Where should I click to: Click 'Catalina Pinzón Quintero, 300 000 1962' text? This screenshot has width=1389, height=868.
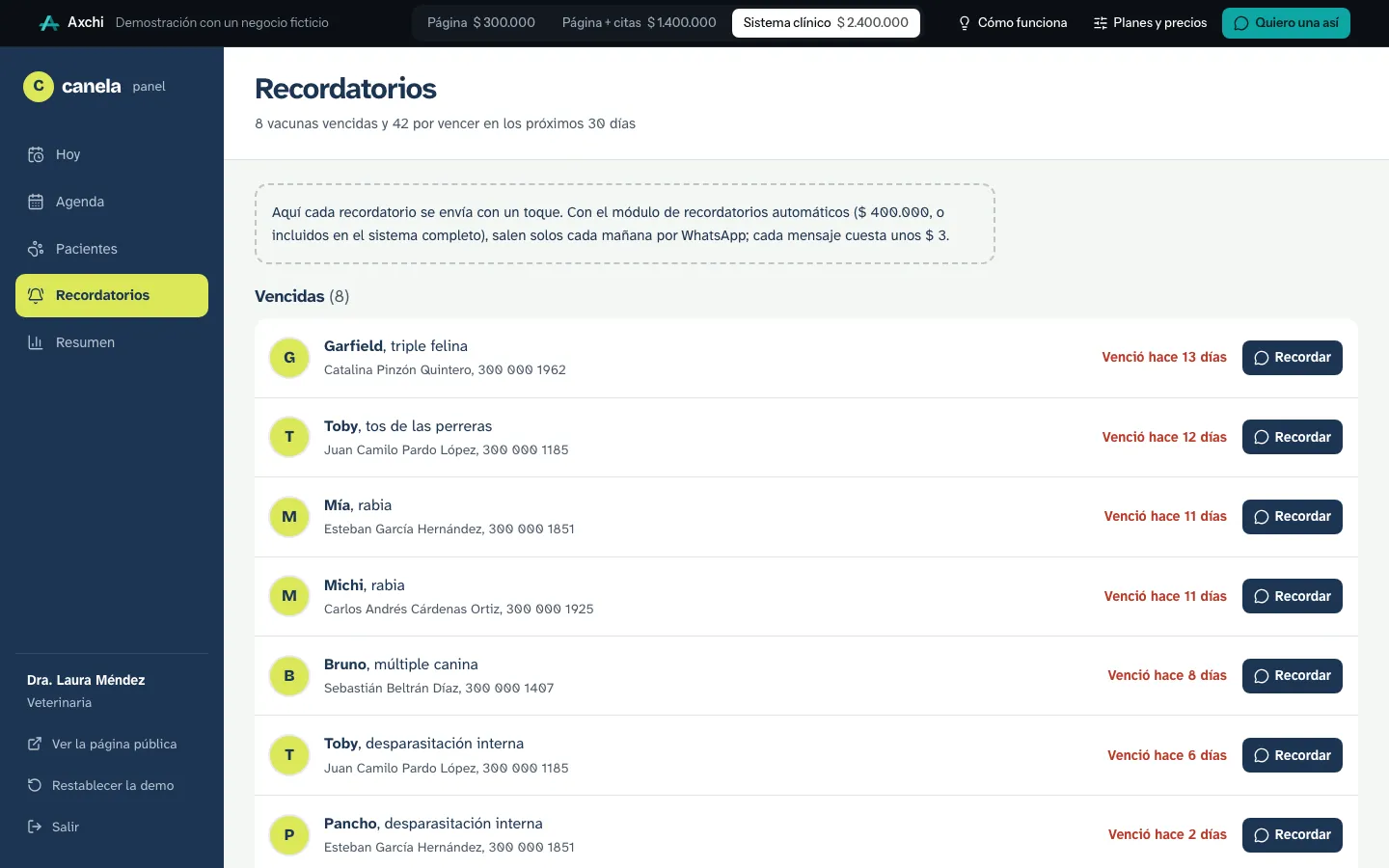coord(445,369)
